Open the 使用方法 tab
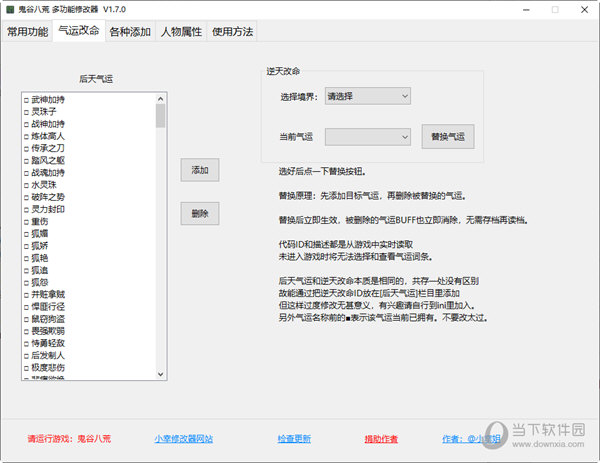This screenshot has width=600, height=463. pyautogui.click(x=232, y=31)
